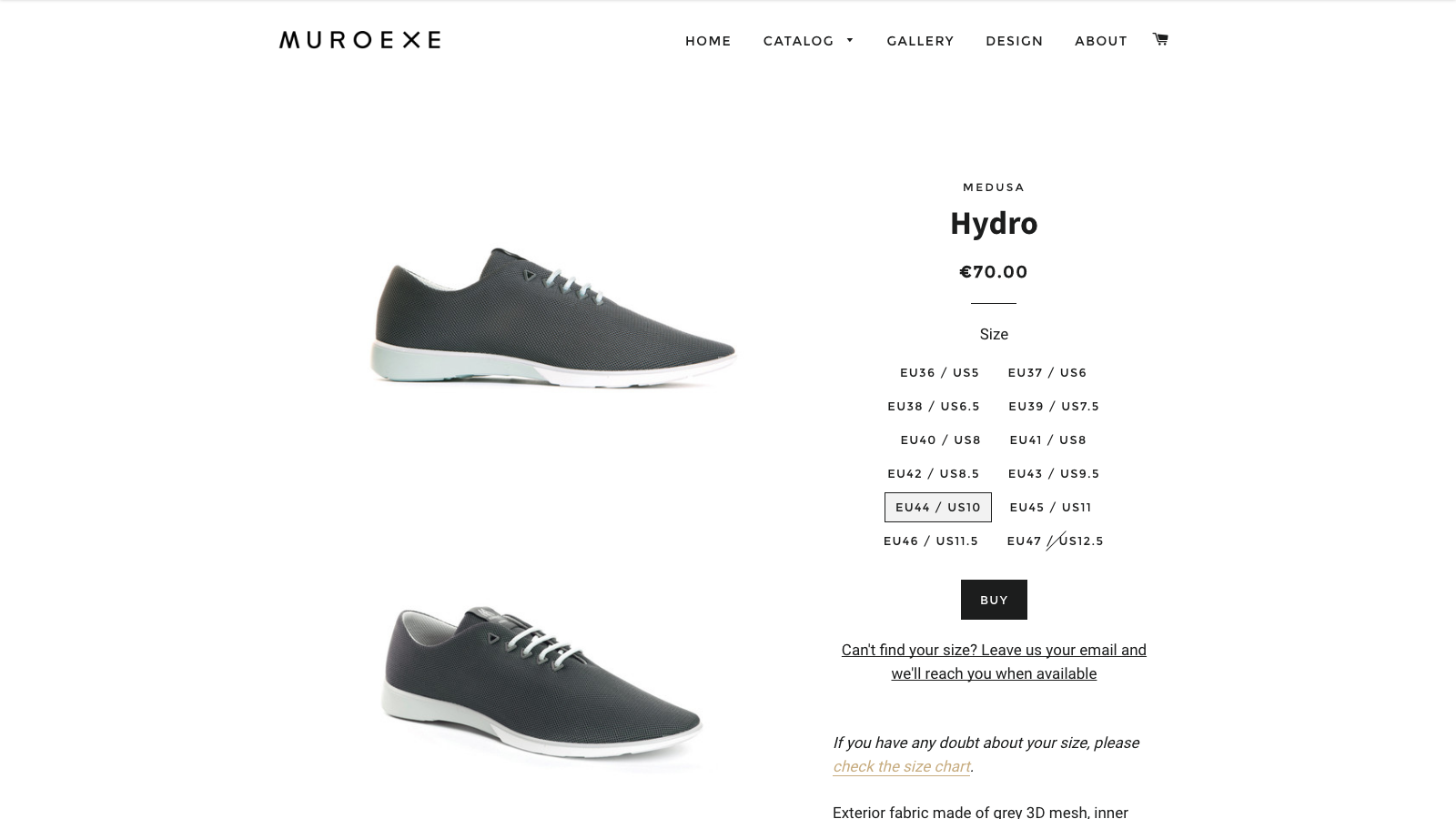
Task: Select size EU46 / US11.5
Action: click(x=931, y=541)
